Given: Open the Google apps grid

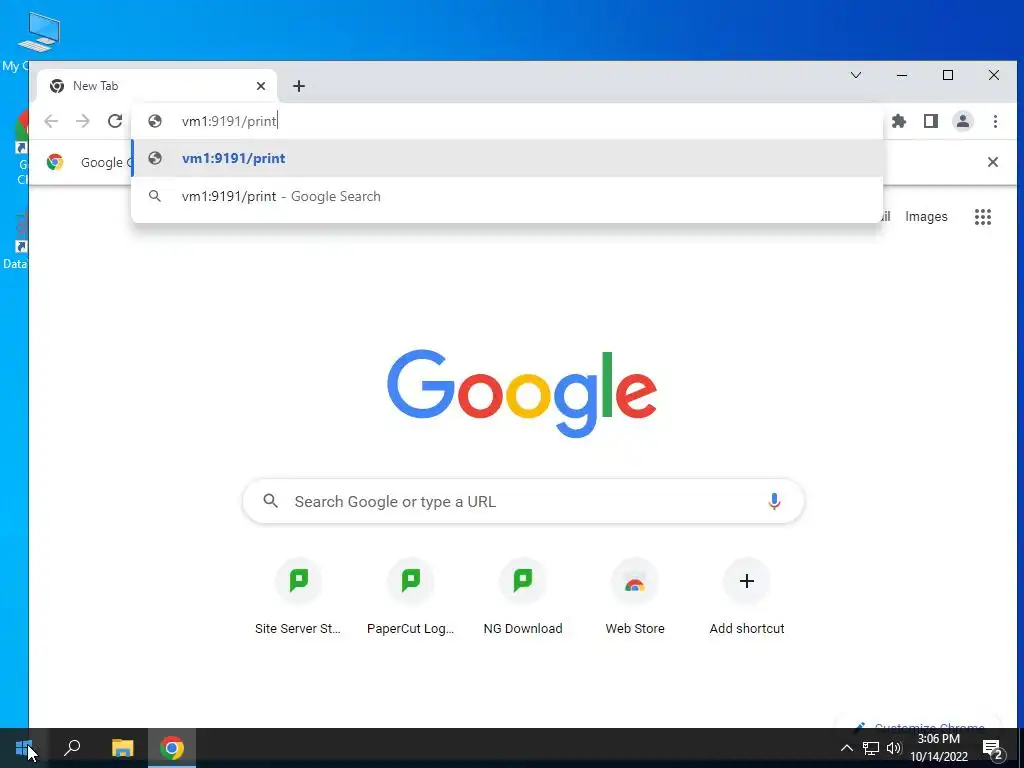Looking at the screenshot, I should click(983, 217).
